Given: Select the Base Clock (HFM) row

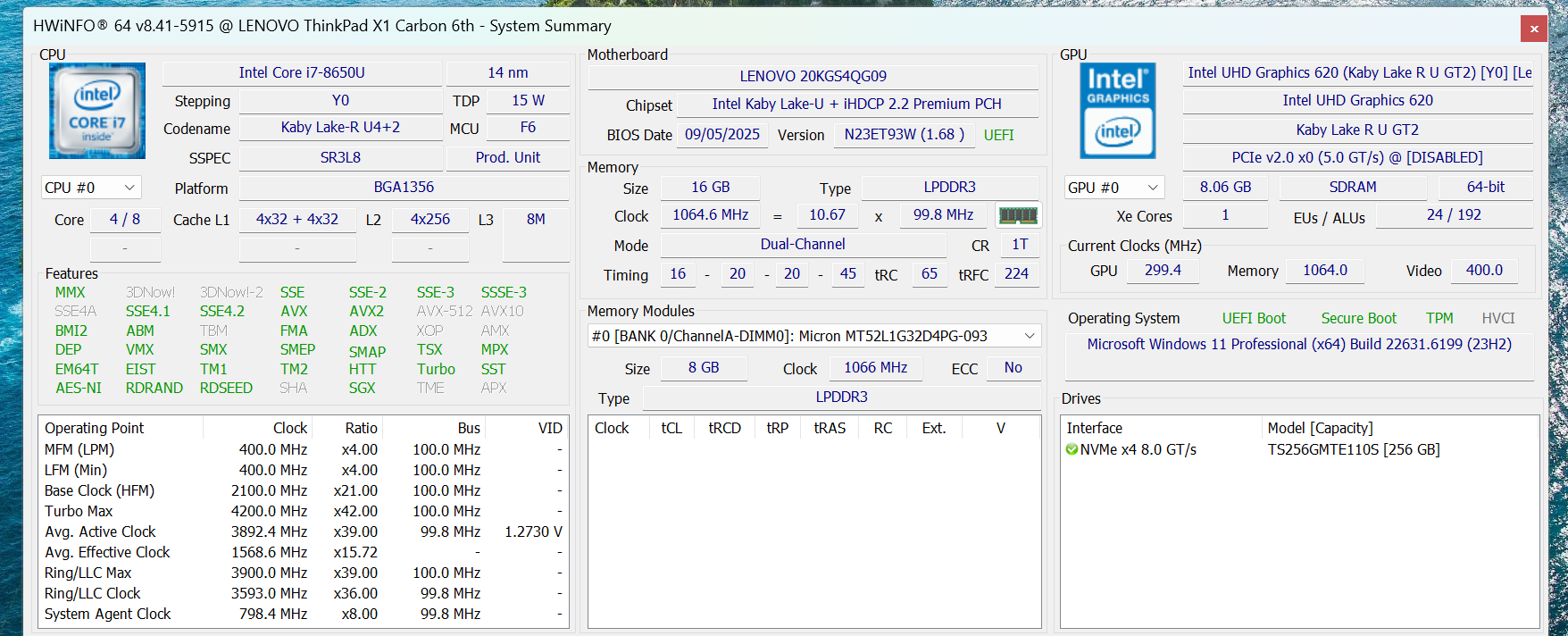Looking at the screenshot, I should point(304,490).
